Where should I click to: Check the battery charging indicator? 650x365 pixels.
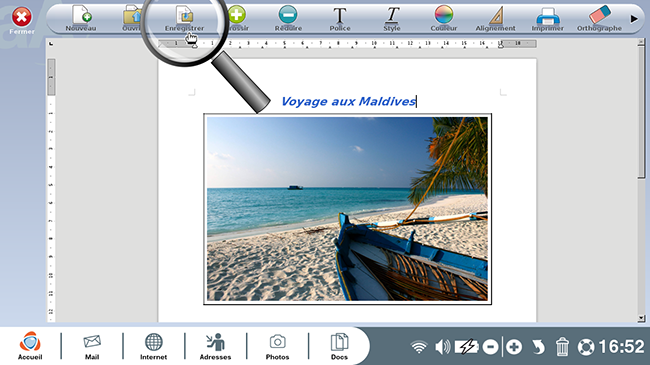coord(467,347)
